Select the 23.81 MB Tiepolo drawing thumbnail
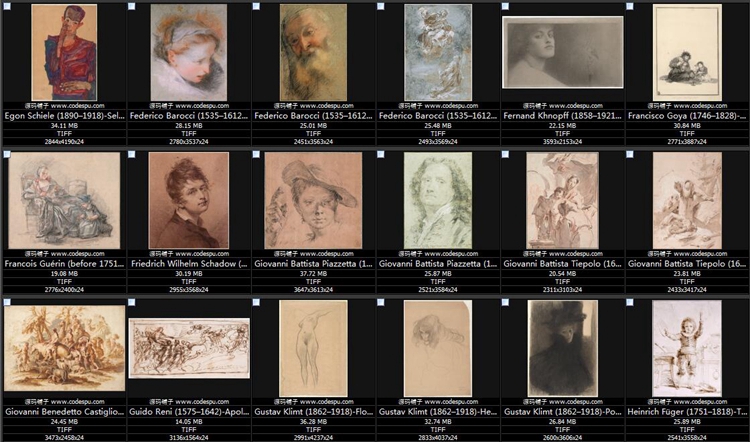 (687, 200)
